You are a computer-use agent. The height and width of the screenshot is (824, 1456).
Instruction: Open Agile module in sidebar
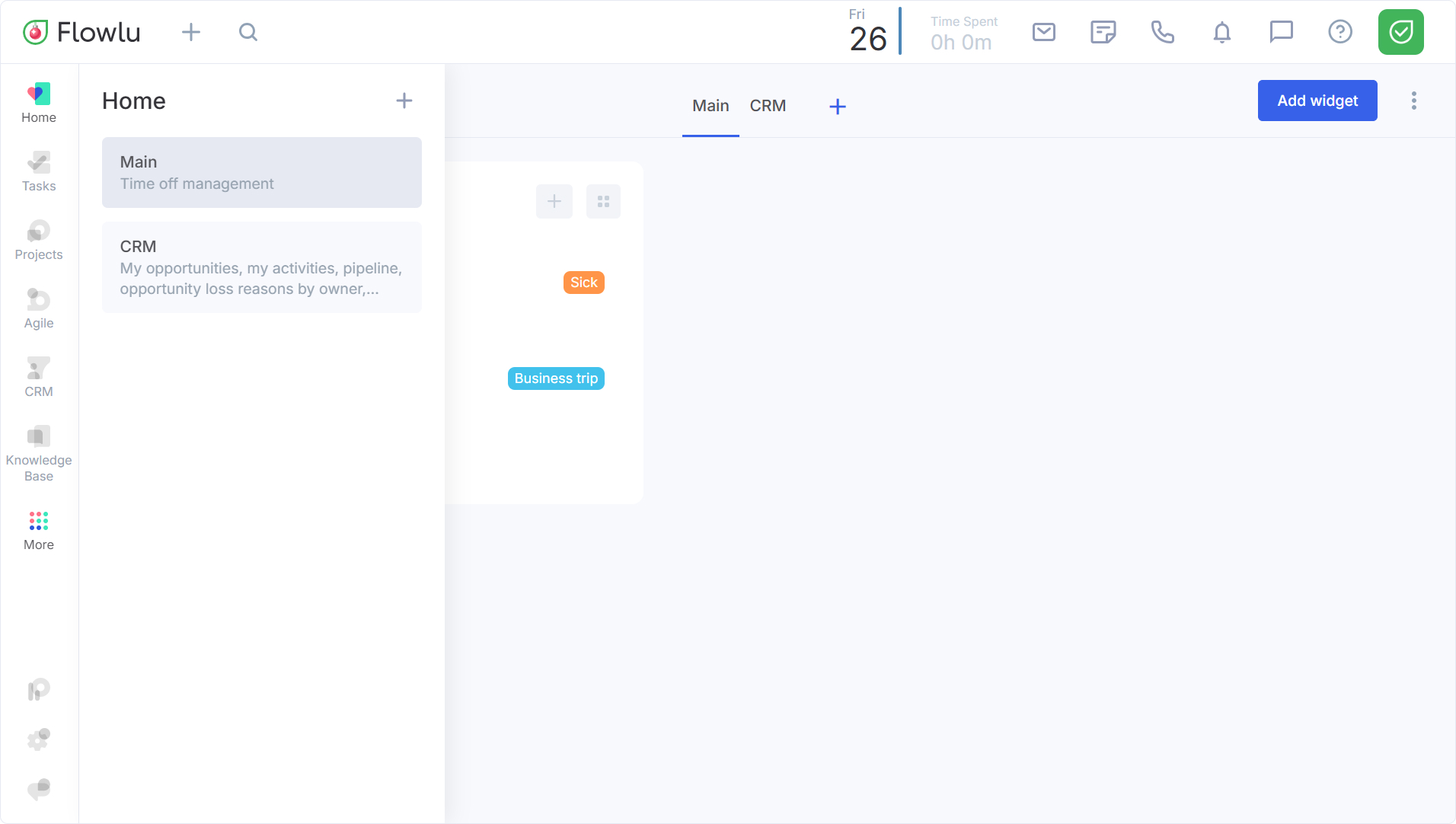[39, 308]
